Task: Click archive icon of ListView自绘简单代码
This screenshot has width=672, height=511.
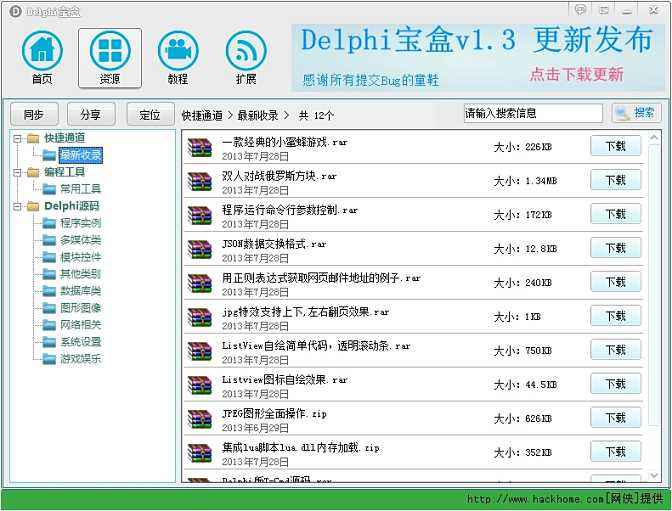Action: pos(200,351)
